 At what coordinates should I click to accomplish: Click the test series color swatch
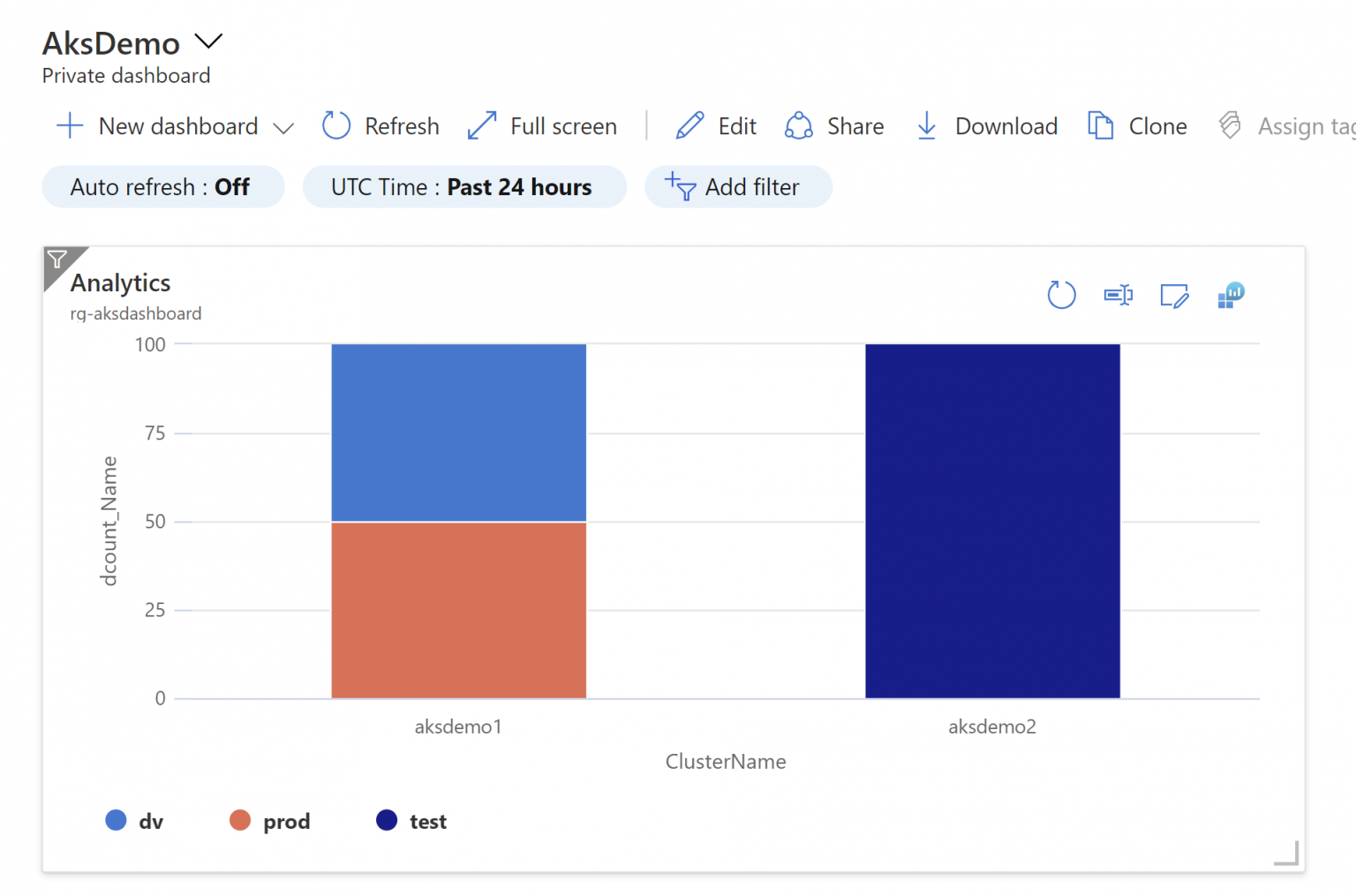point(386,820)
